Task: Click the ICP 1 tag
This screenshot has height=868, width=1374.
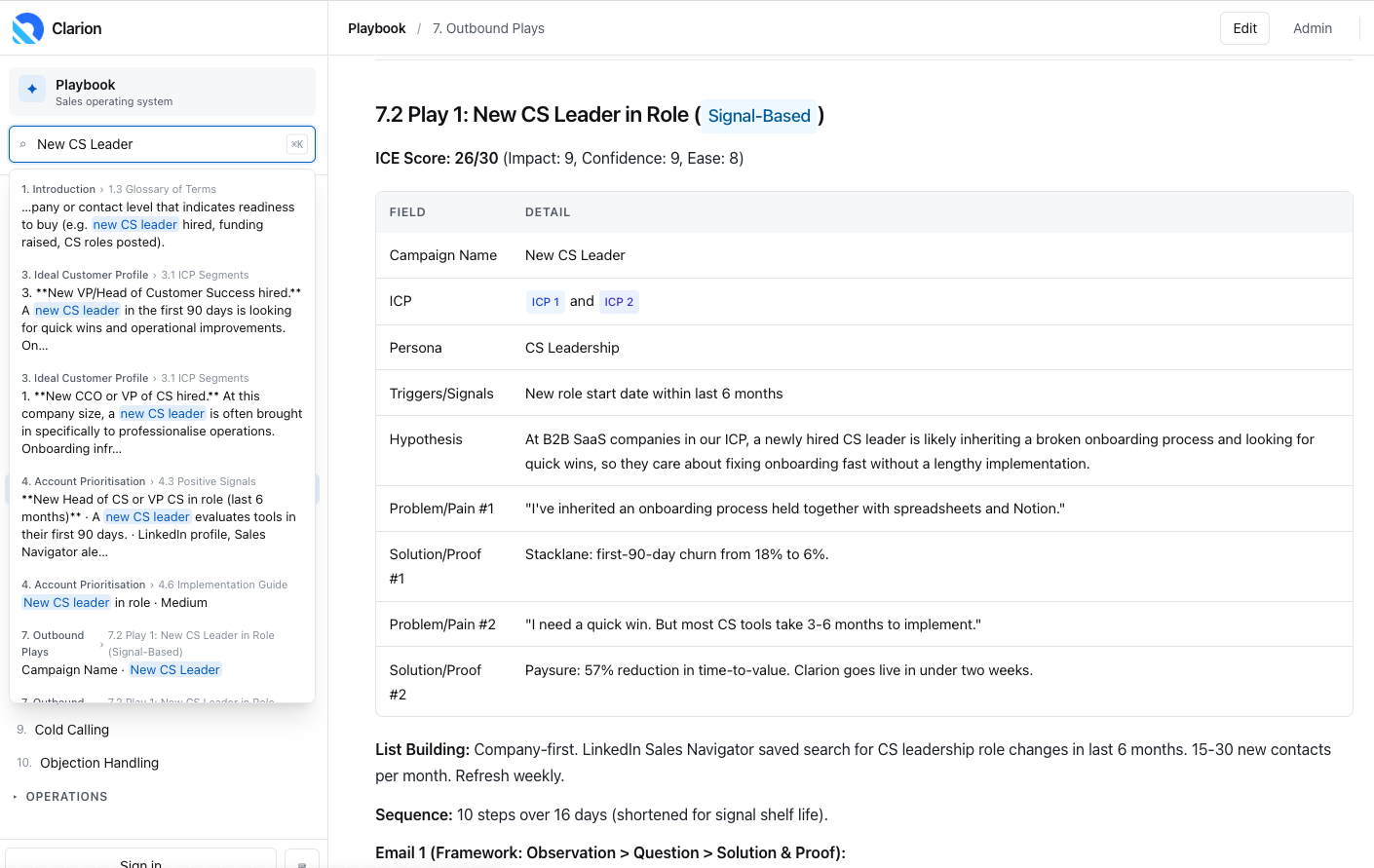Action: point(546,302)
